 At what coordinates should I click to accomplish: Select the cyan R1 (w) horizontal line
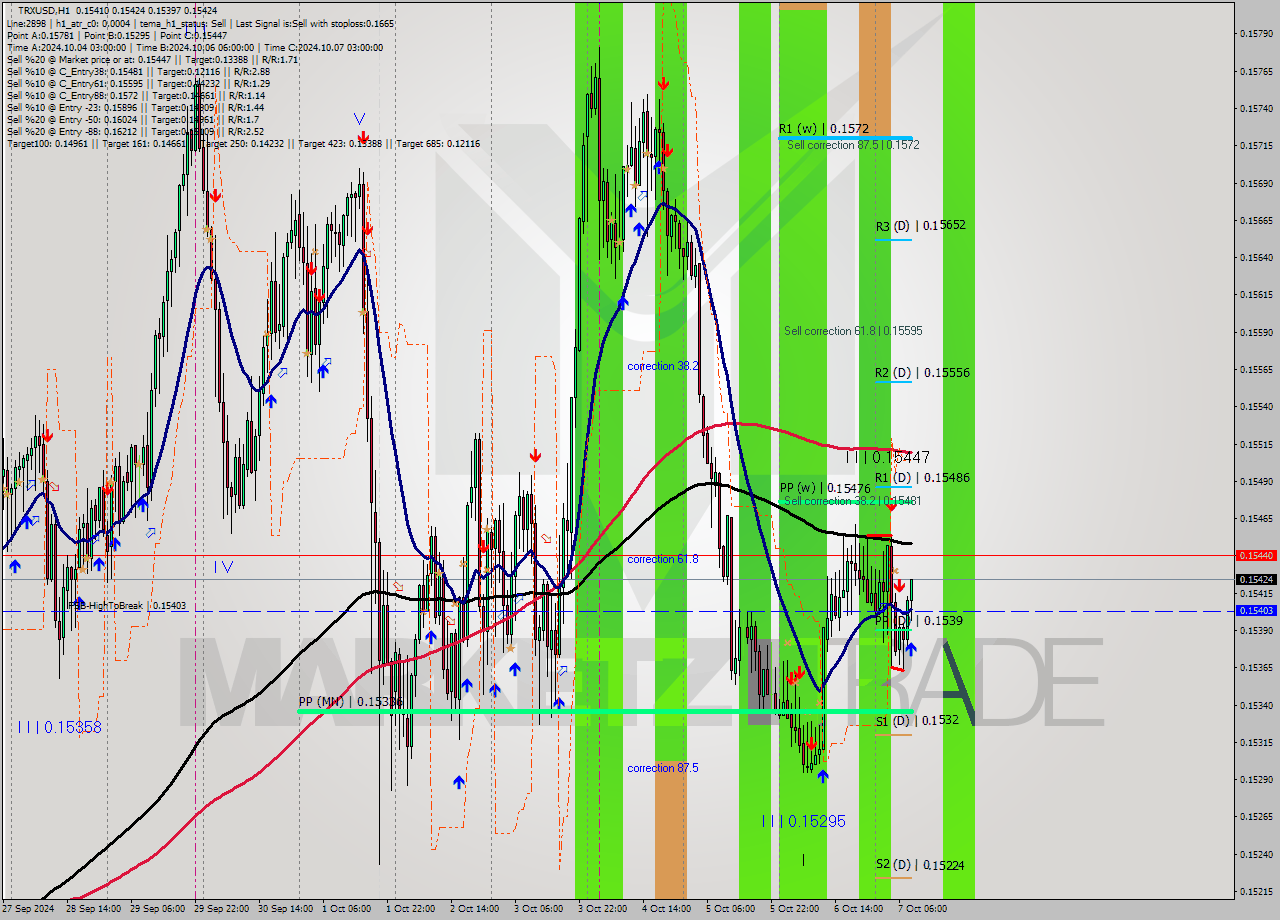(845, 138)
